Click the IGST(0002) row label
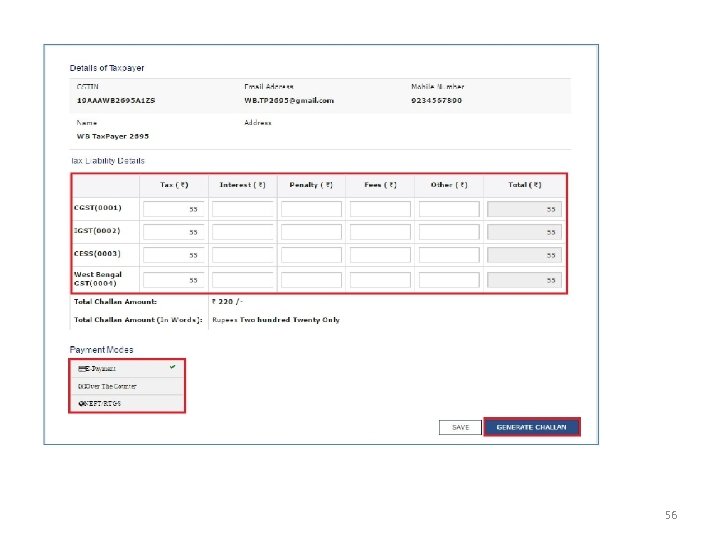Image resolution: width=720 pixels, height=540 pixels. coord(97,231)
